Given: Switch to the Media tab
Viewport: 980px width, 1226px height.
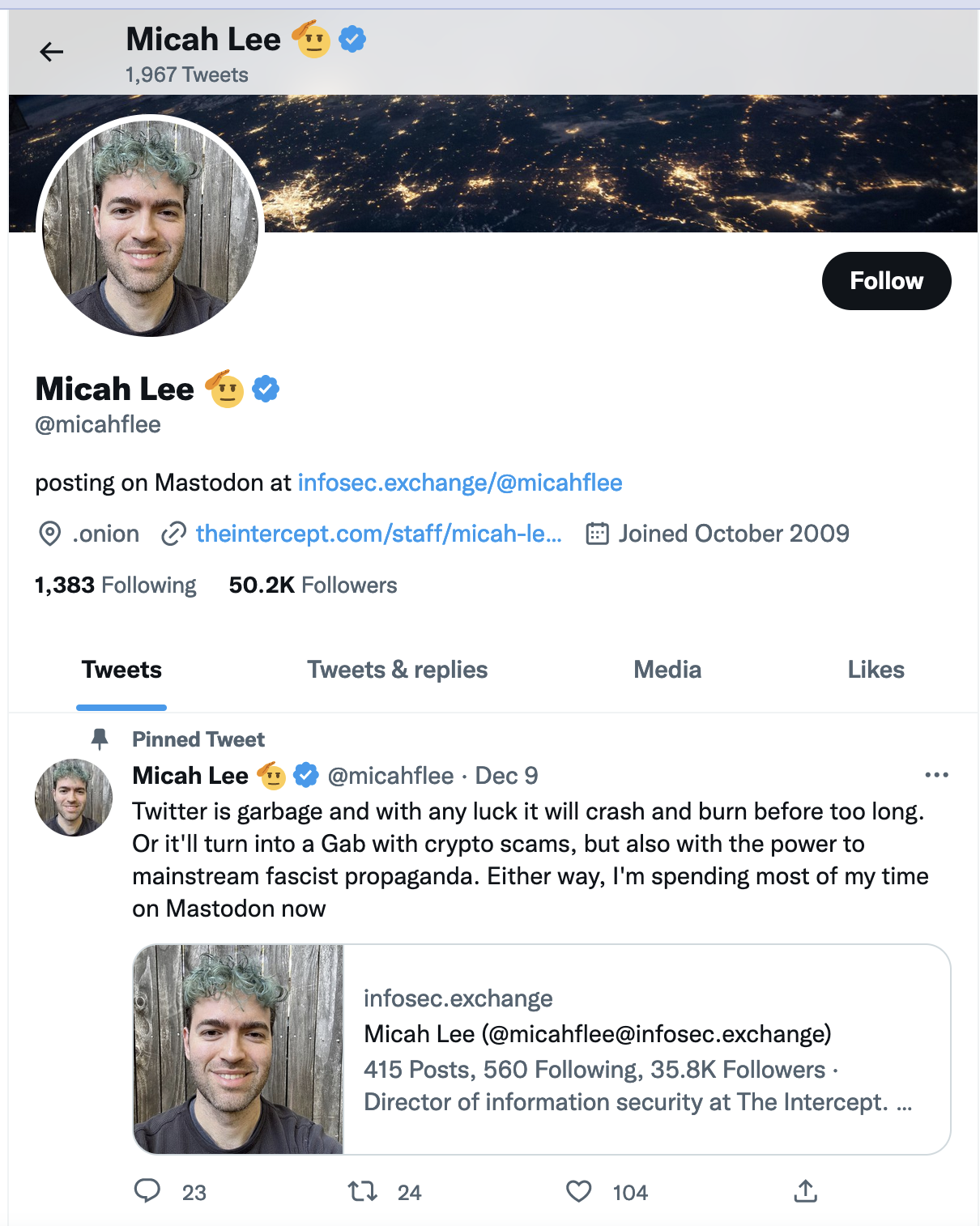Looking at the screenshot, I should click(x=667, y=670).
